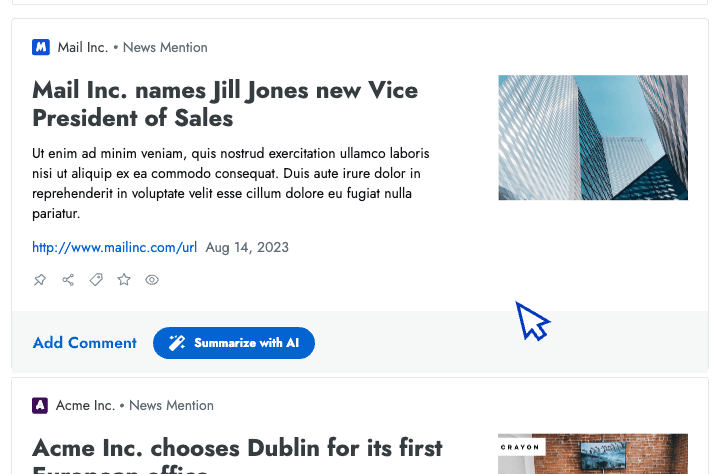The image size is (720, 474).
Task: Click the magic wand icon
Action: coord(177,343)
